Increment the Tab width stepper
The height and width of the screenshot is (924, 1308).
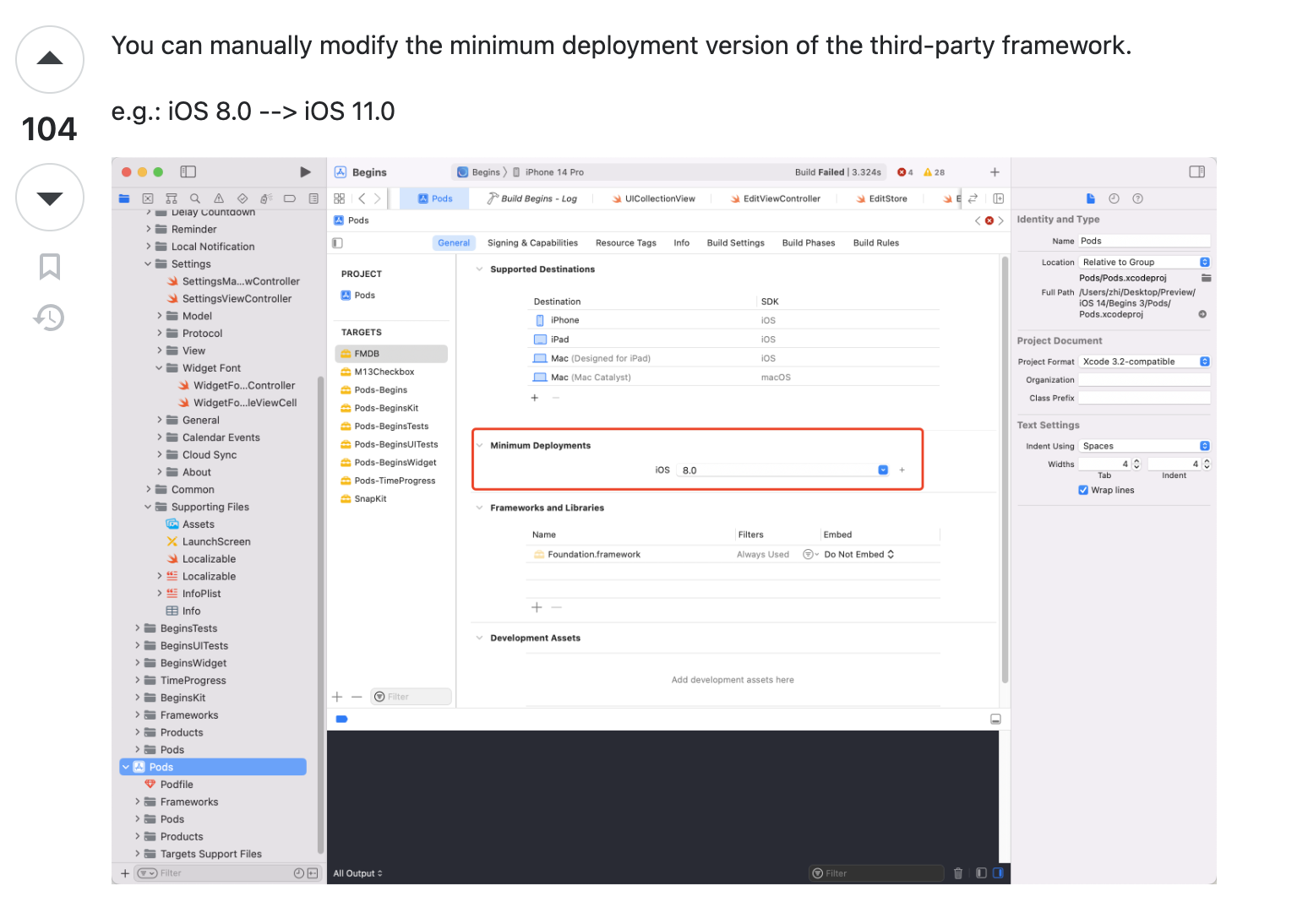point(1136,461)
